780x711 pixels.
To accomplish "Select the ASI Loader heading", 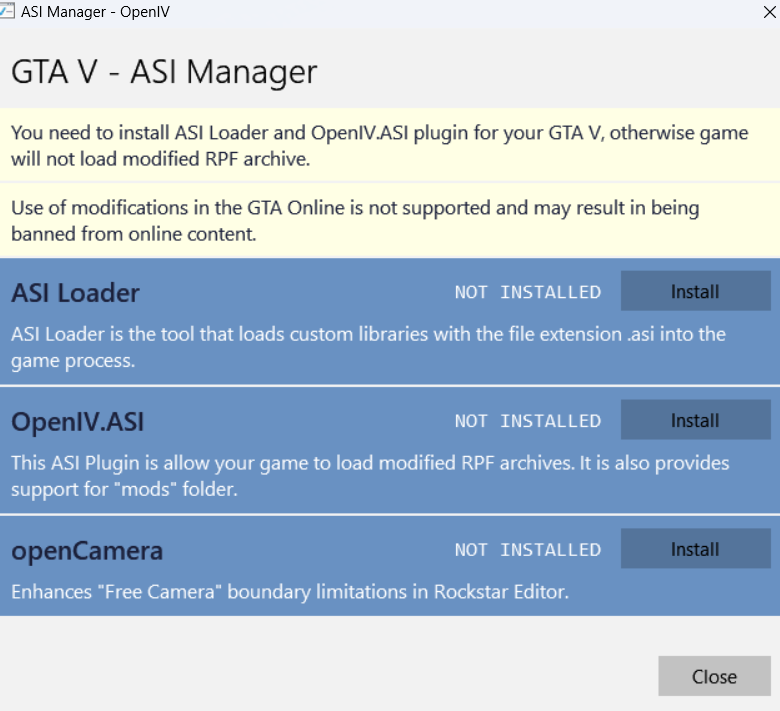I will pyautogui.click(x=75, y=293).
